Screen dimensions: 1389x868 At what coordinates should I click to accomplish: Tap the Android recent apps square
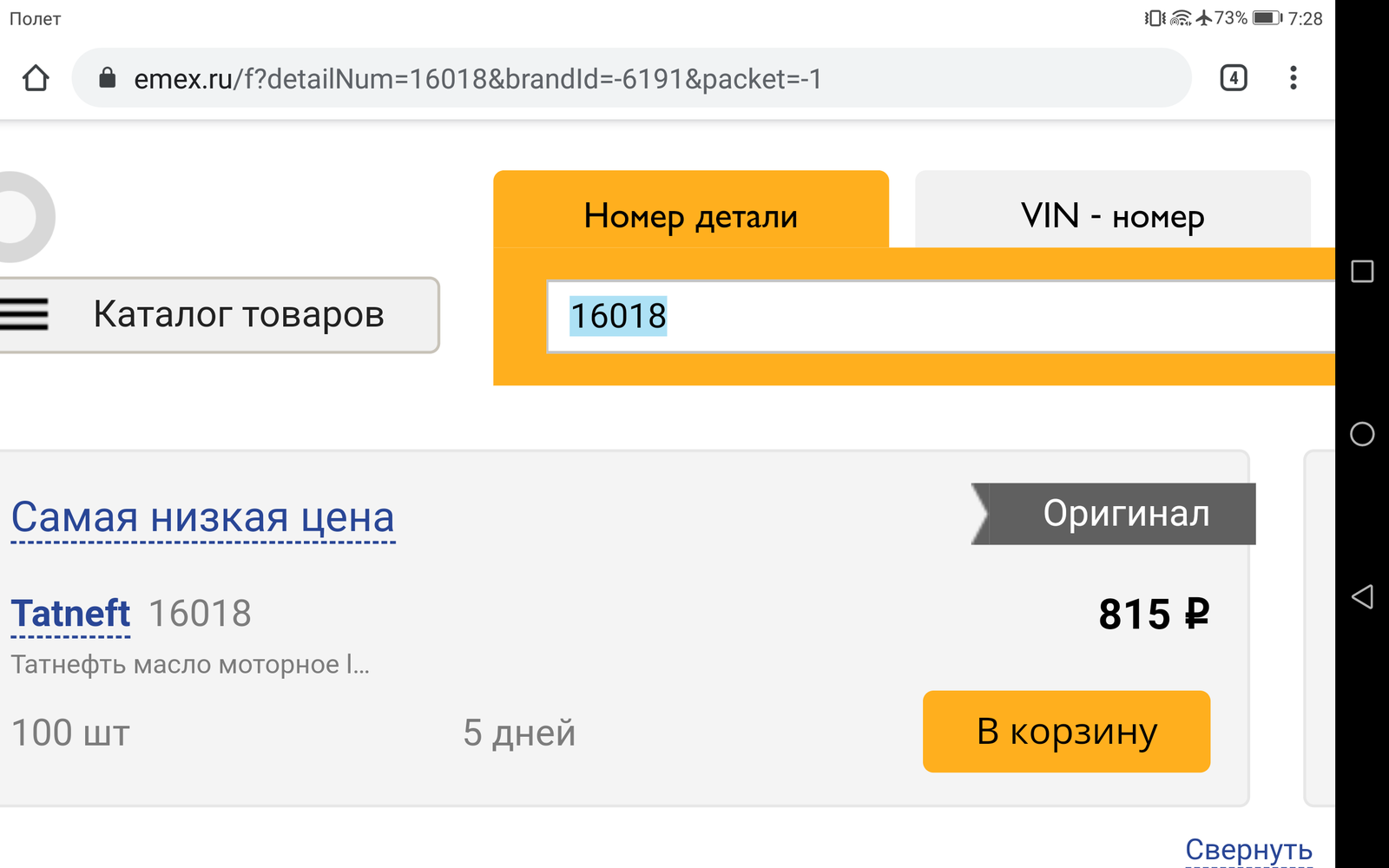tap(1362, 272)
